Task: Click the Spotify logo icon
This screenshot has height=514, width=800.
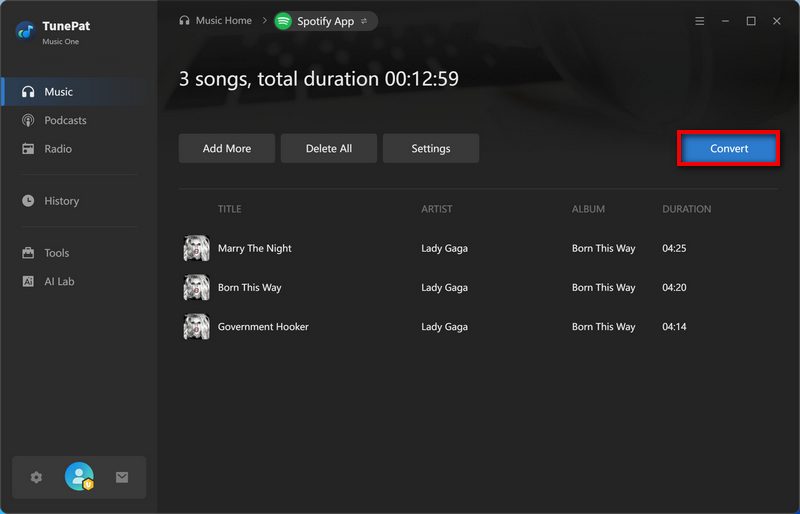Action: (x=283, y=21)
